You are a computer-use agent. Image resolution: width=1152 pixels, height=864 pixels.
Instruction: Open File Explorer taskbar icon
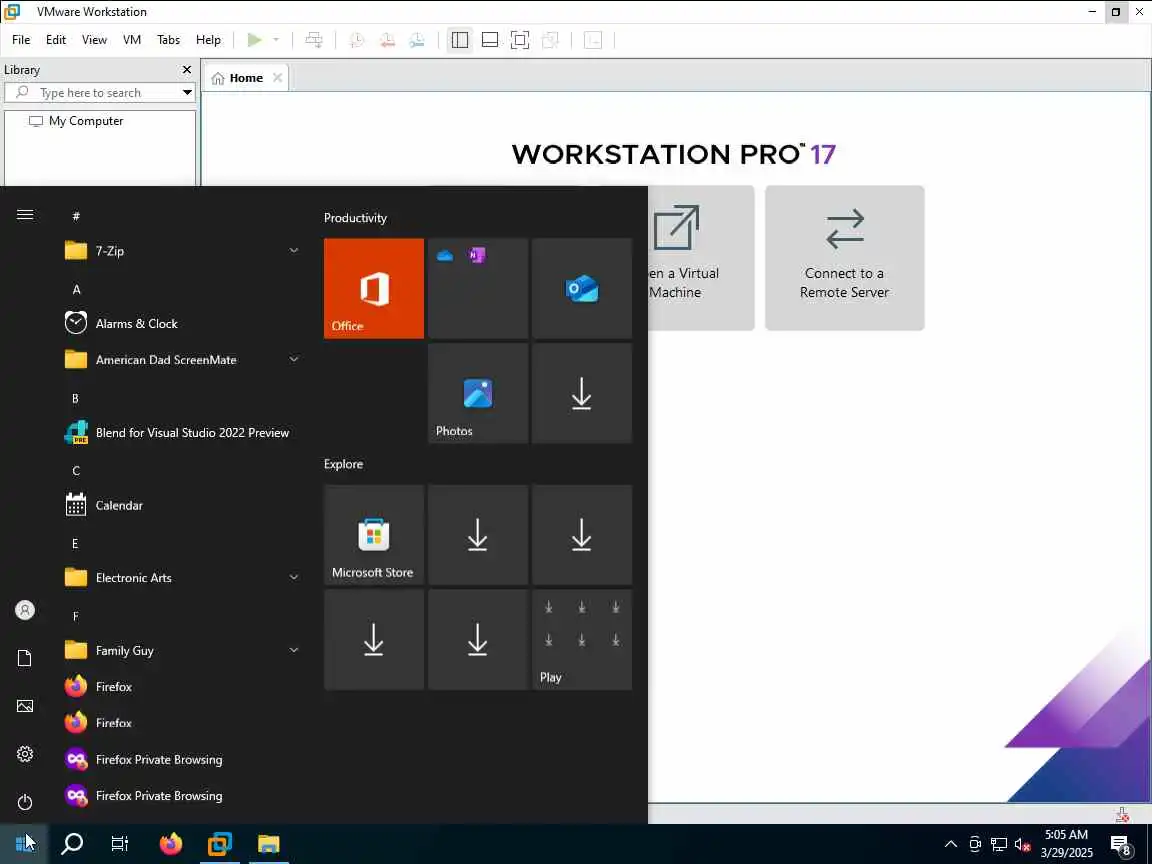(269, 844)
